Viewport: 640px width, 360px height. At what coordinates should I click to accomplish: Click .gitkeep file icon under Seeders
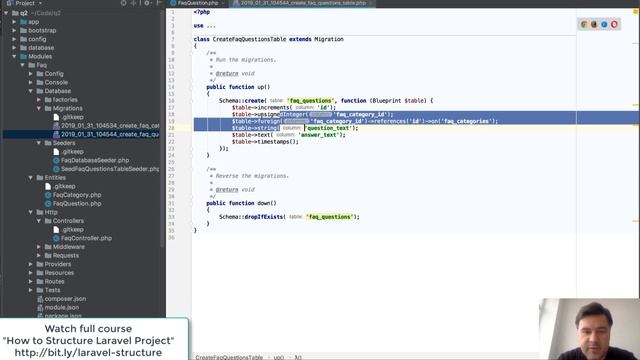pyautogui.click(x=56, y=152)
